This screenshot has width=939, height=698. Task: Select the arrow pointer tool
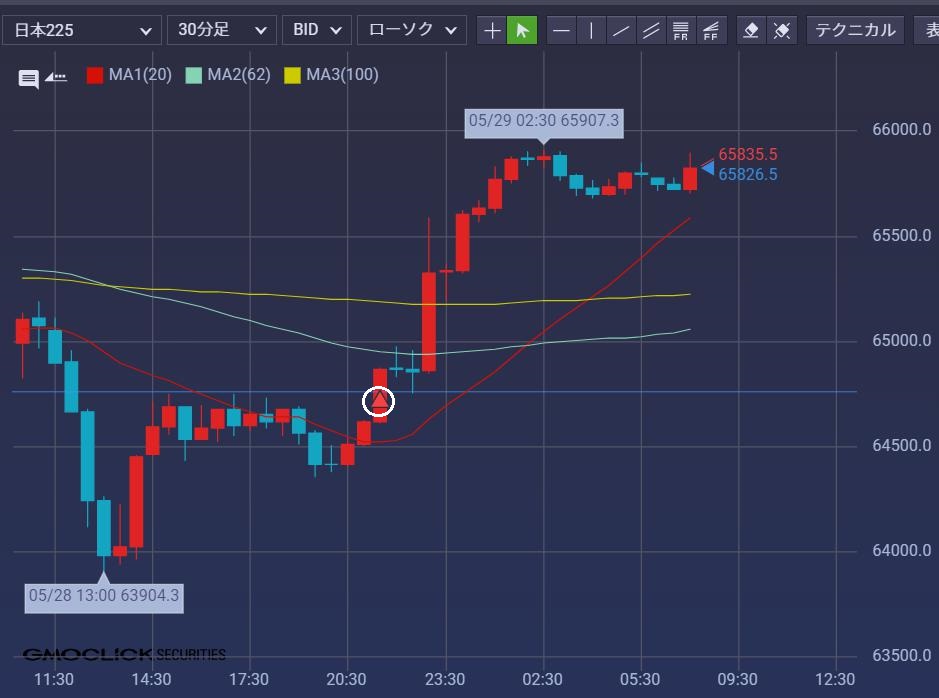click(522, 30)
